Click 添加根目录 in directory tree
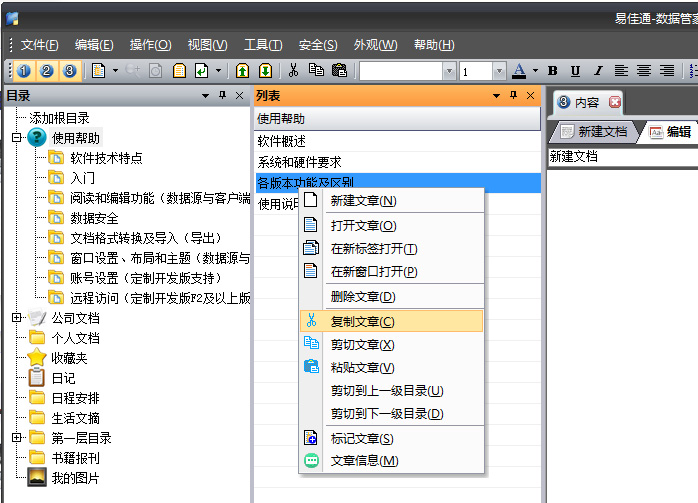 coord(59,118)
